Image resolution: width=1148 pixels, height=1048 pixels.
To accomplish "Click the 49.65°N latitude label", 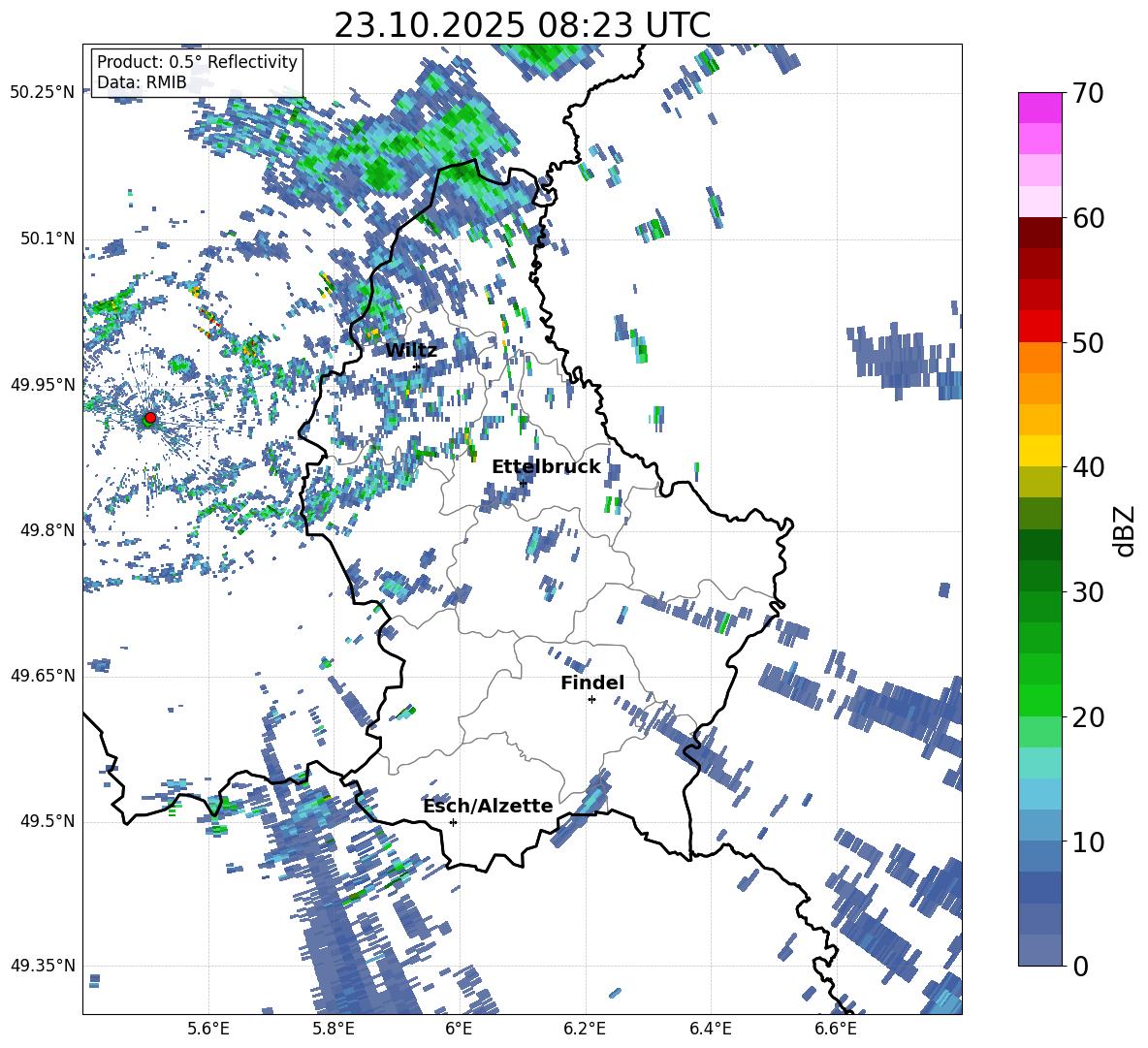I will tap(43, 675).
